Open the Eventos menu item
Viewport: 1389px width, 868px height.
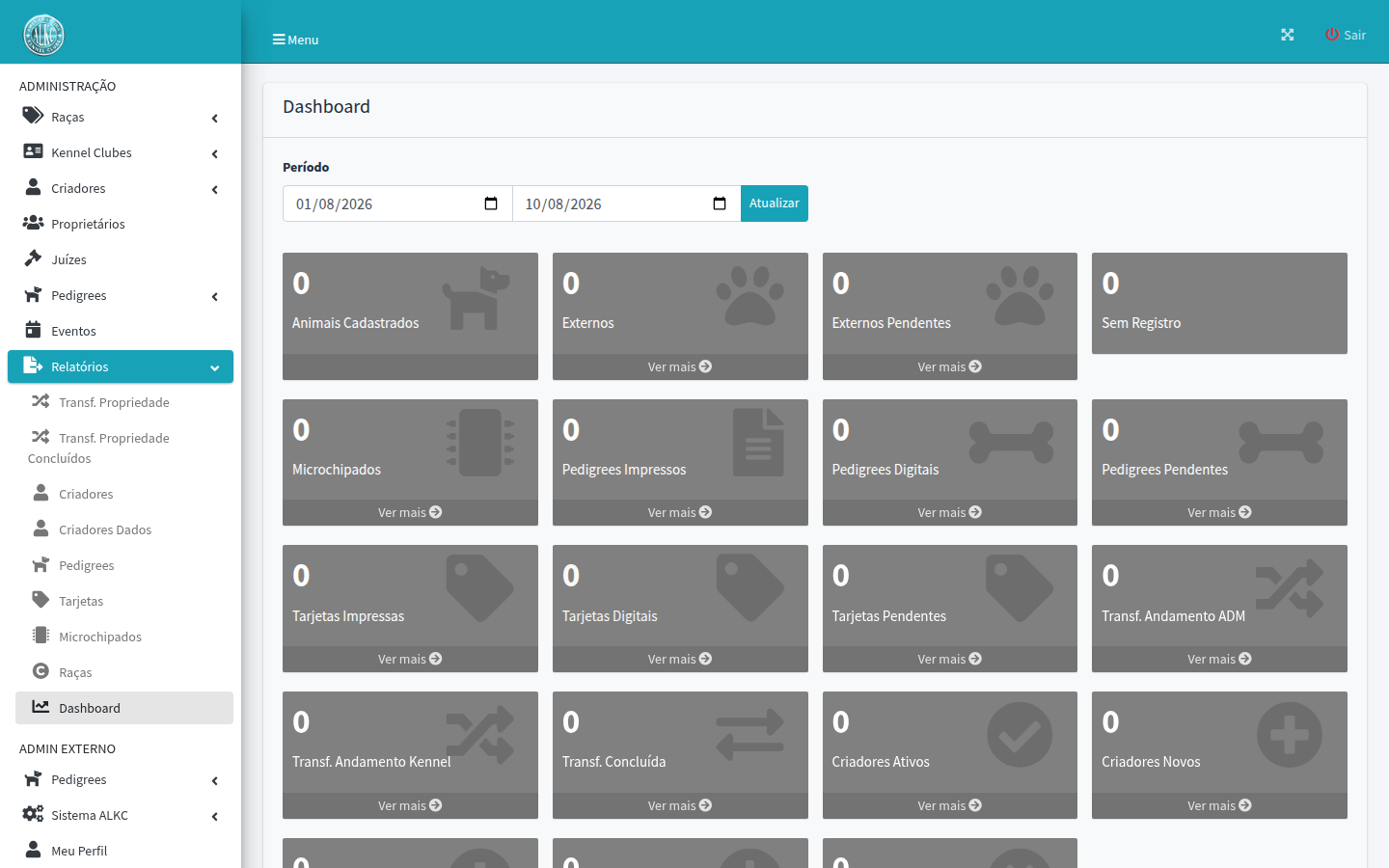(x=121, y=331)
